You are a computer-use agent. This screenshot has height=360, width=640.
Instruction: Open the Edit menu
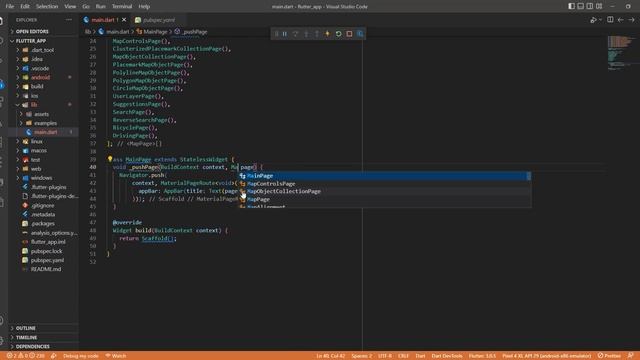(25, 6)
